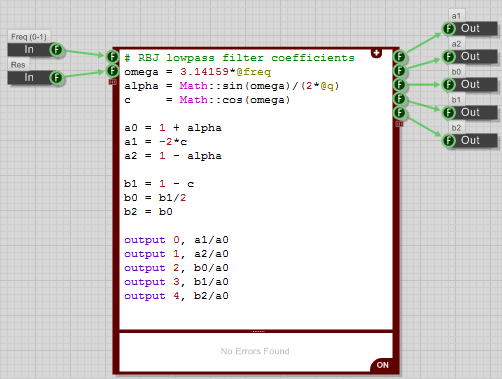
Task: Click the 'b2' output label
Action: coord(456,128)
